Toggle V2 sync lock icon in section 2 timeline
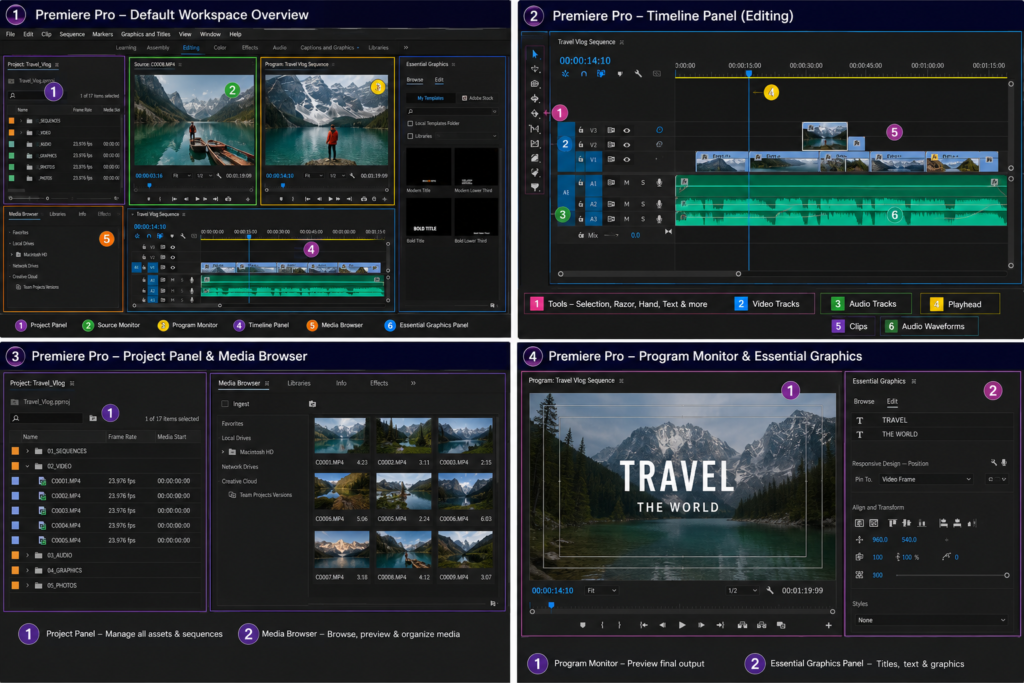The image size is (1024, 683). pos(611,144)
